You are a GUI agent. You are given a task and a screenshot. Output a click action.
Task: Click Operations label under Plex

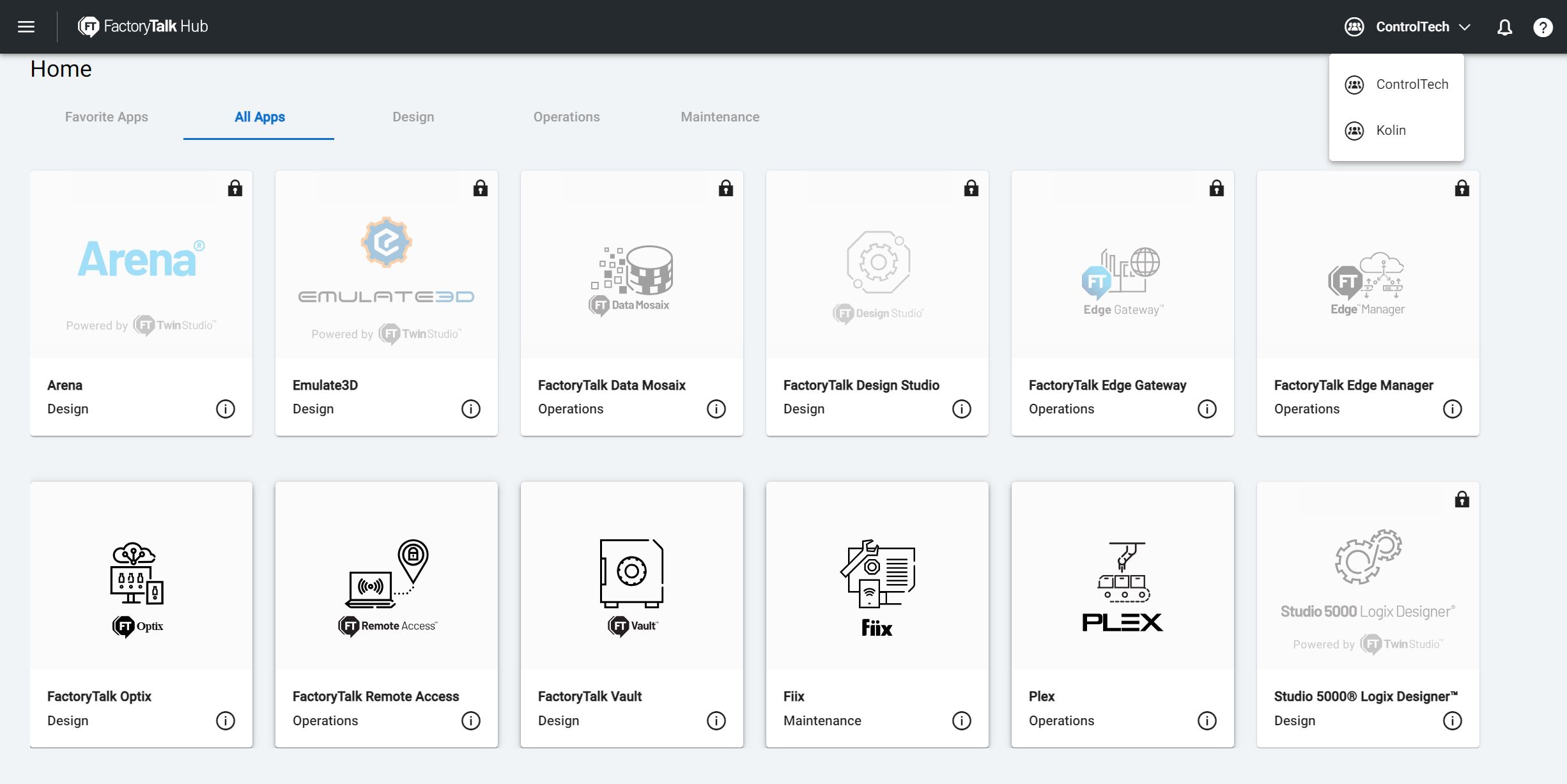point(1061,721)
